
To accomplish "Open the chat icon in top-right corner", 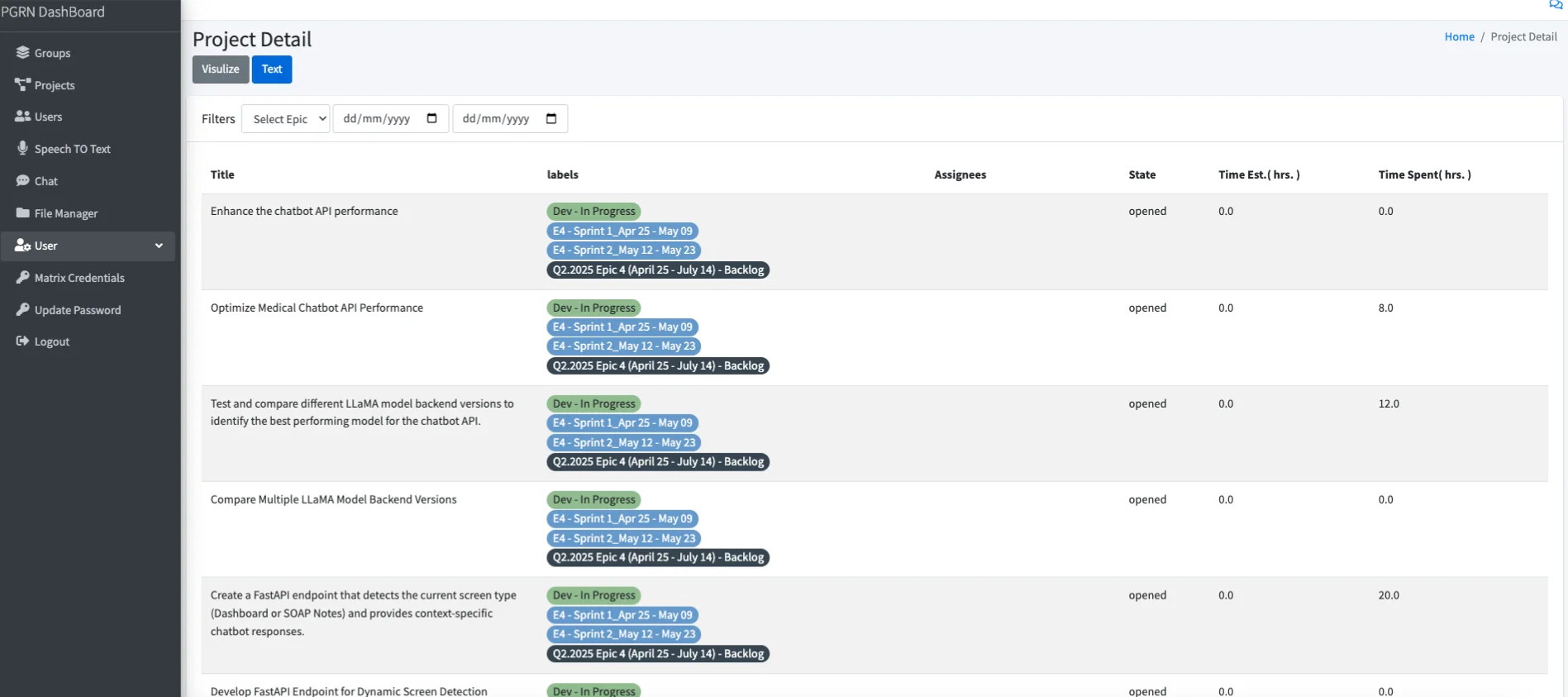I will pyautogui.click(x=1556, y=5).
